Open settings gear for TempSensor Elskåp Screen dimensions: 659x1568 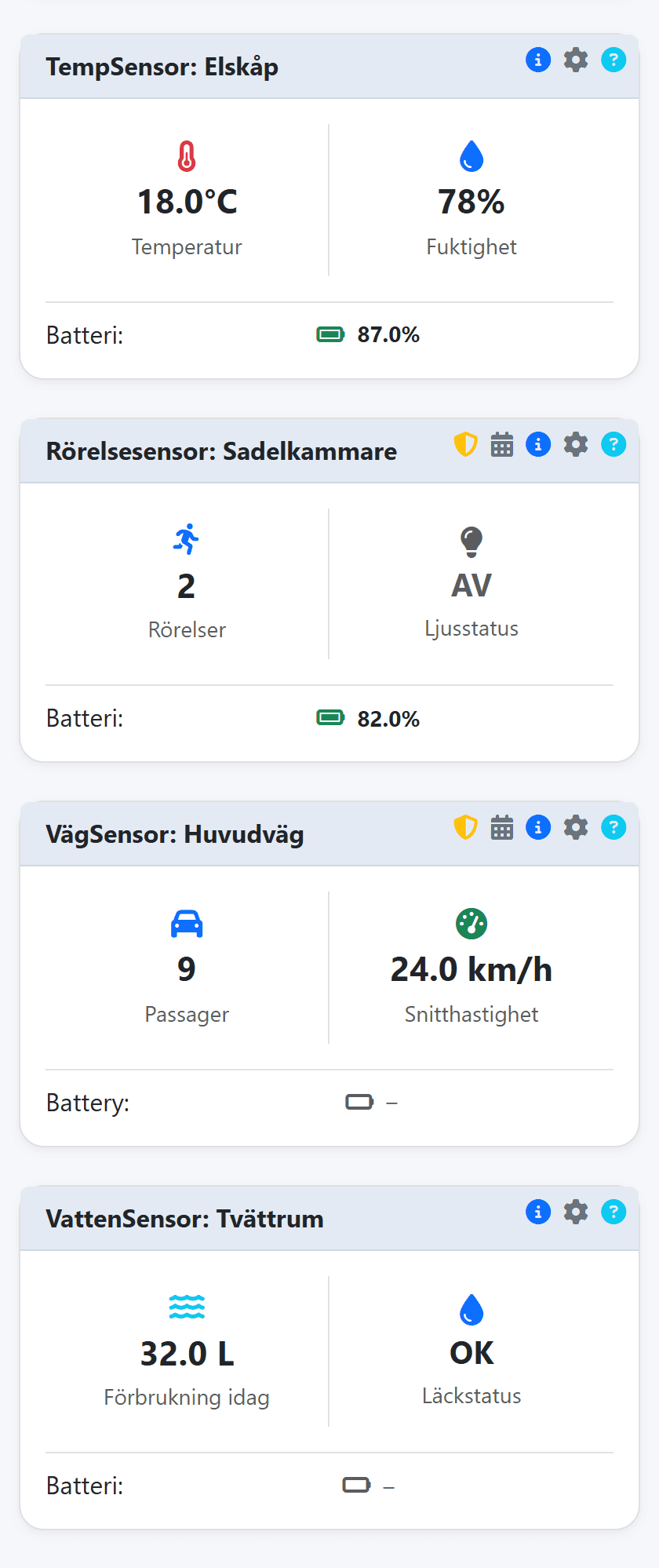[x=576, y=60]
